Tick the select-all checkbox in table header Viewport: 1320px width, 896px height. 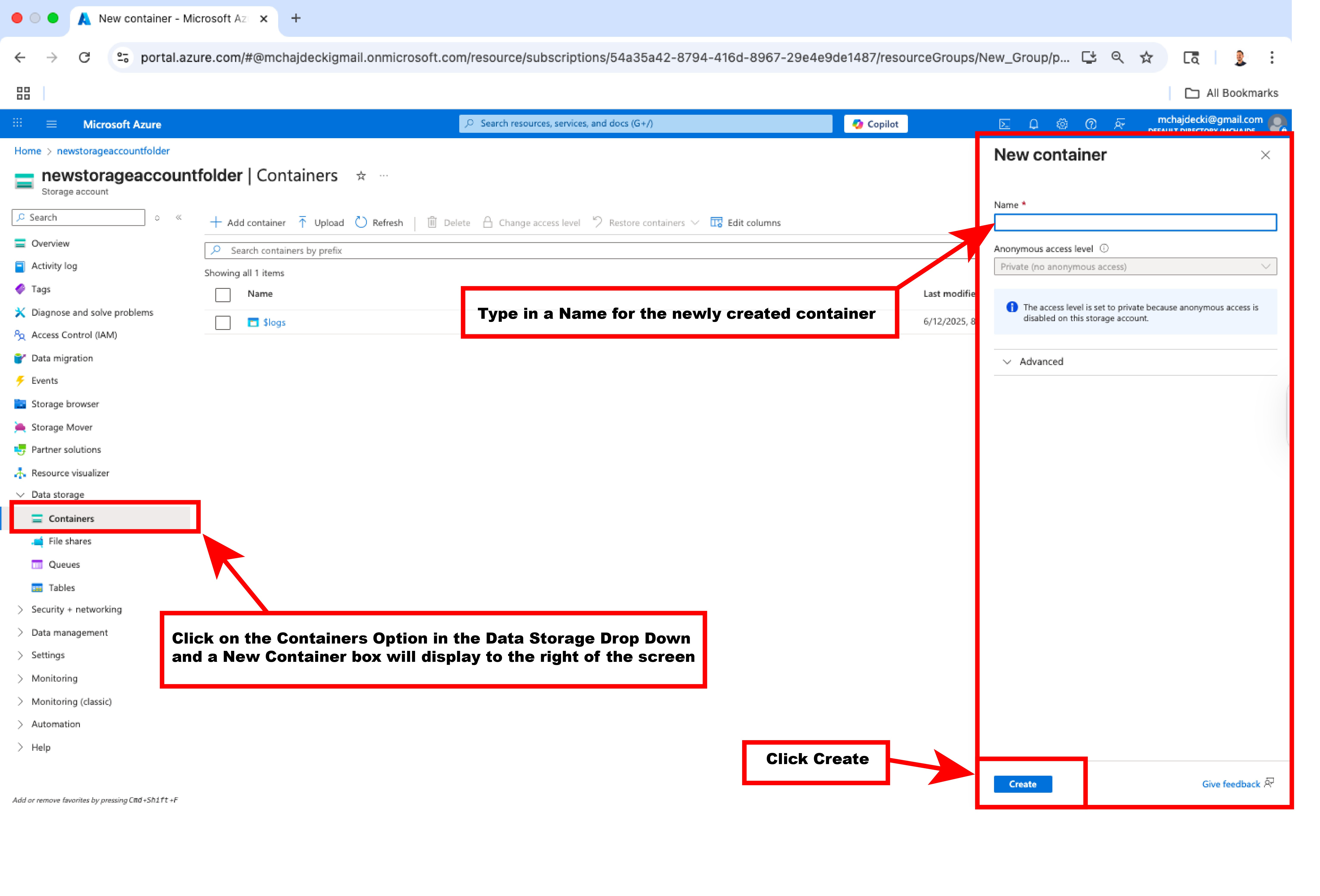(x=223, y=295)
